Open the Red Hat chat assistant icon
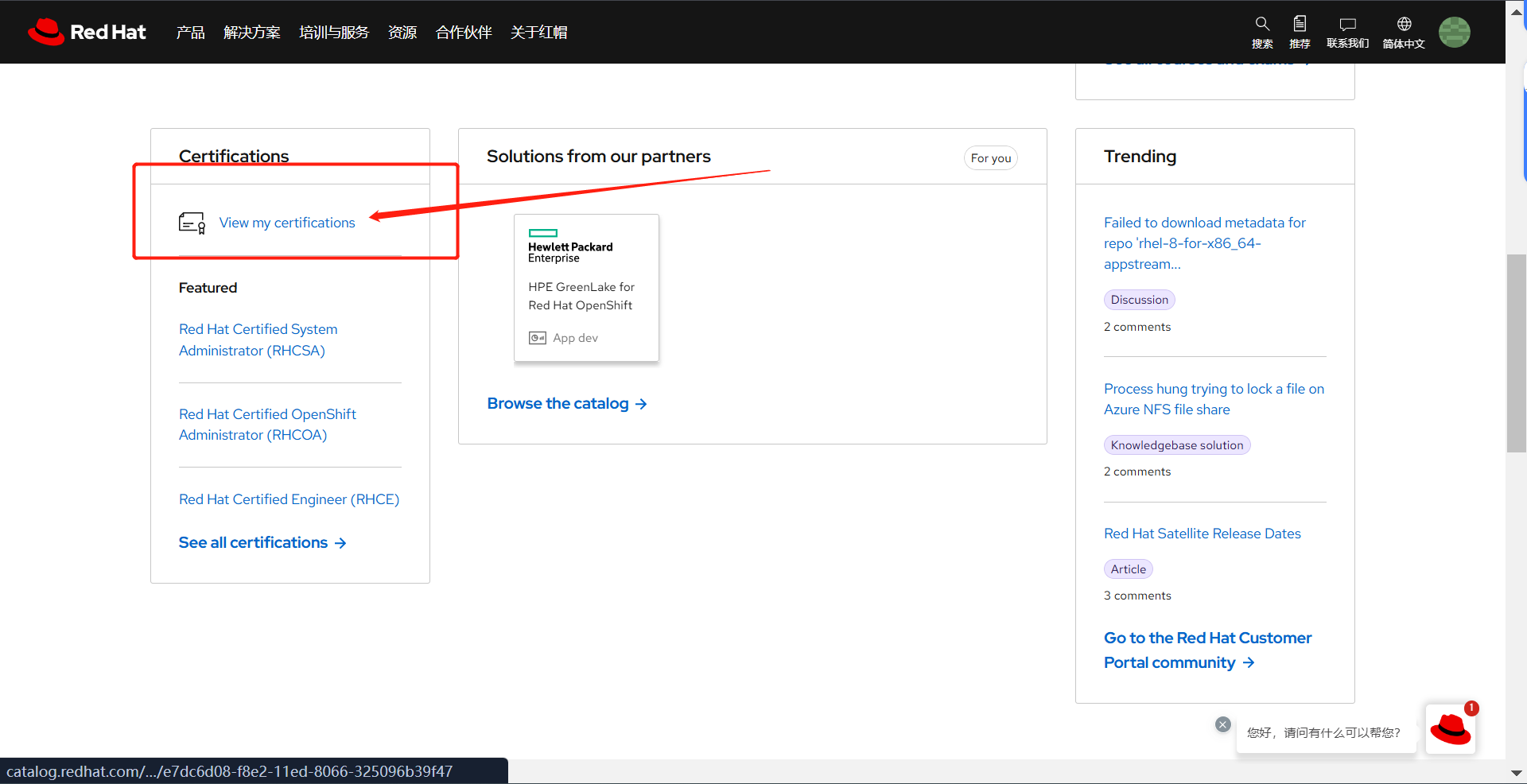The height and width of the screenshot is (784, 1527). click(x=1450, y=729)
